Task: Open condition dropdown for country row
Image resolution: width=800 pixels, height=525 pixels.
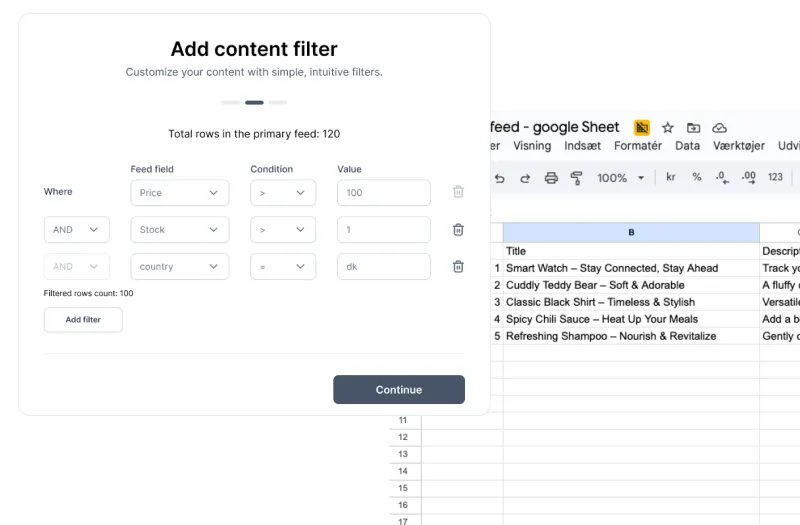Action: 283,266
